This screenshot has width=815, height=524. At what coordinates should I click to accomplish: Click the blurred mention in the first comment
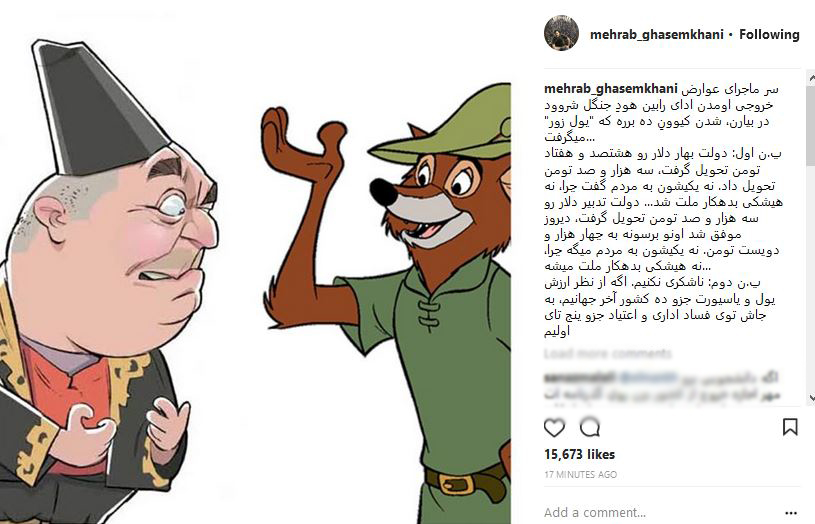tap(649, 378)
